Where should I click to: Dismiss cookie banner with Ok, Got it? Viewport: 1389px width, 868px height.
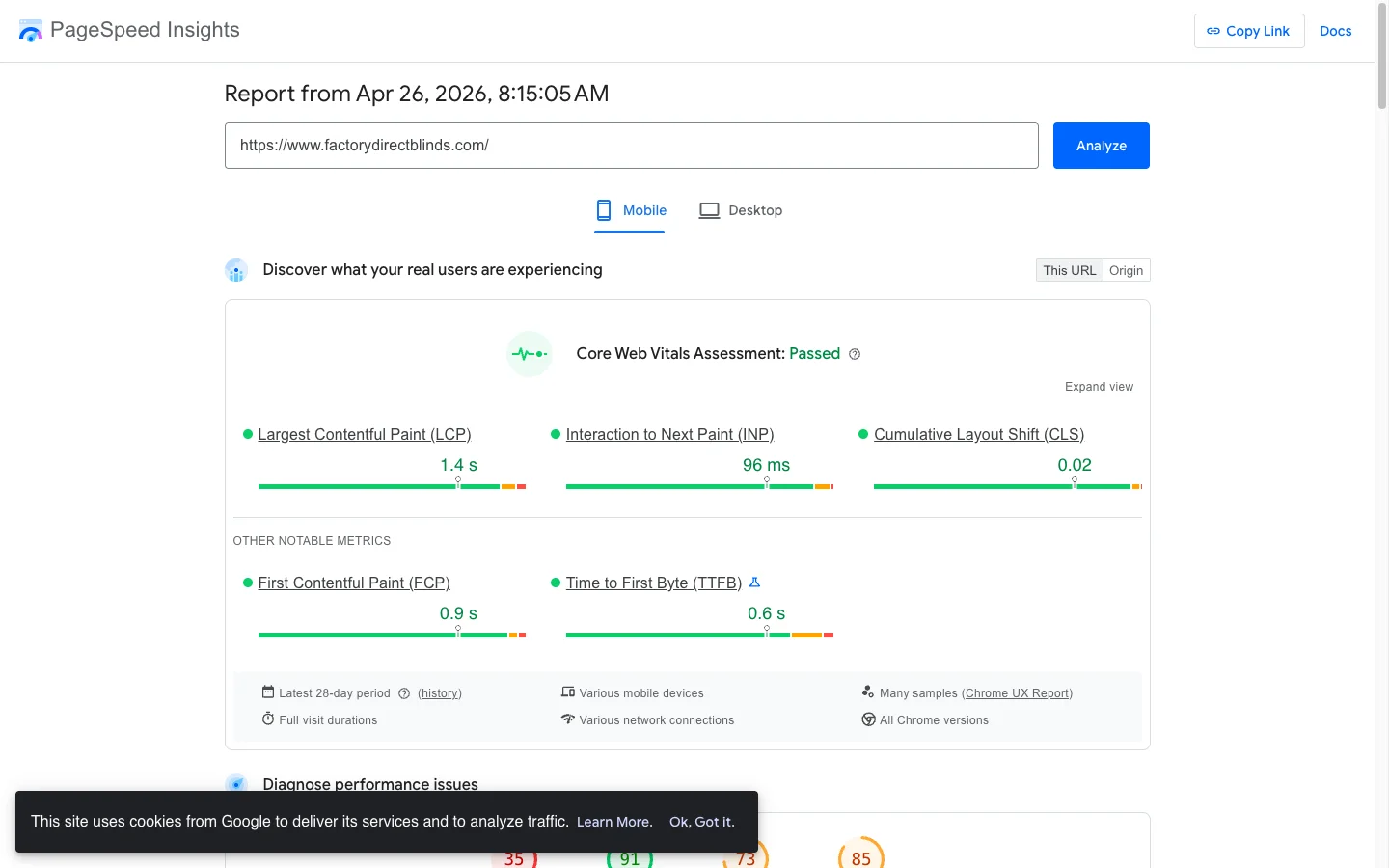[x=702, y=822]
